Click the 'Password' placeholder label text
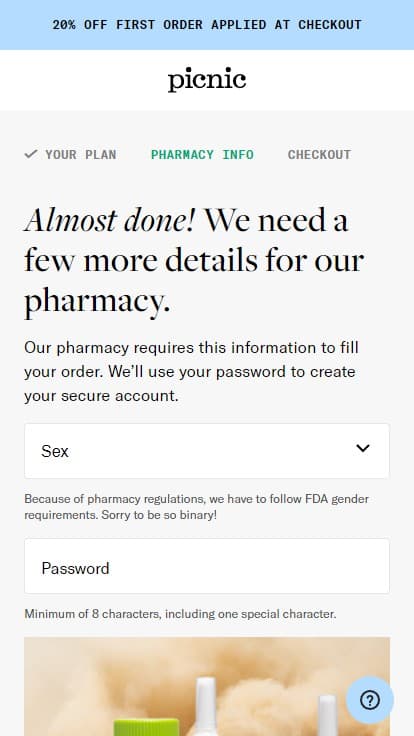414x736 pixels. click(76, 568)
